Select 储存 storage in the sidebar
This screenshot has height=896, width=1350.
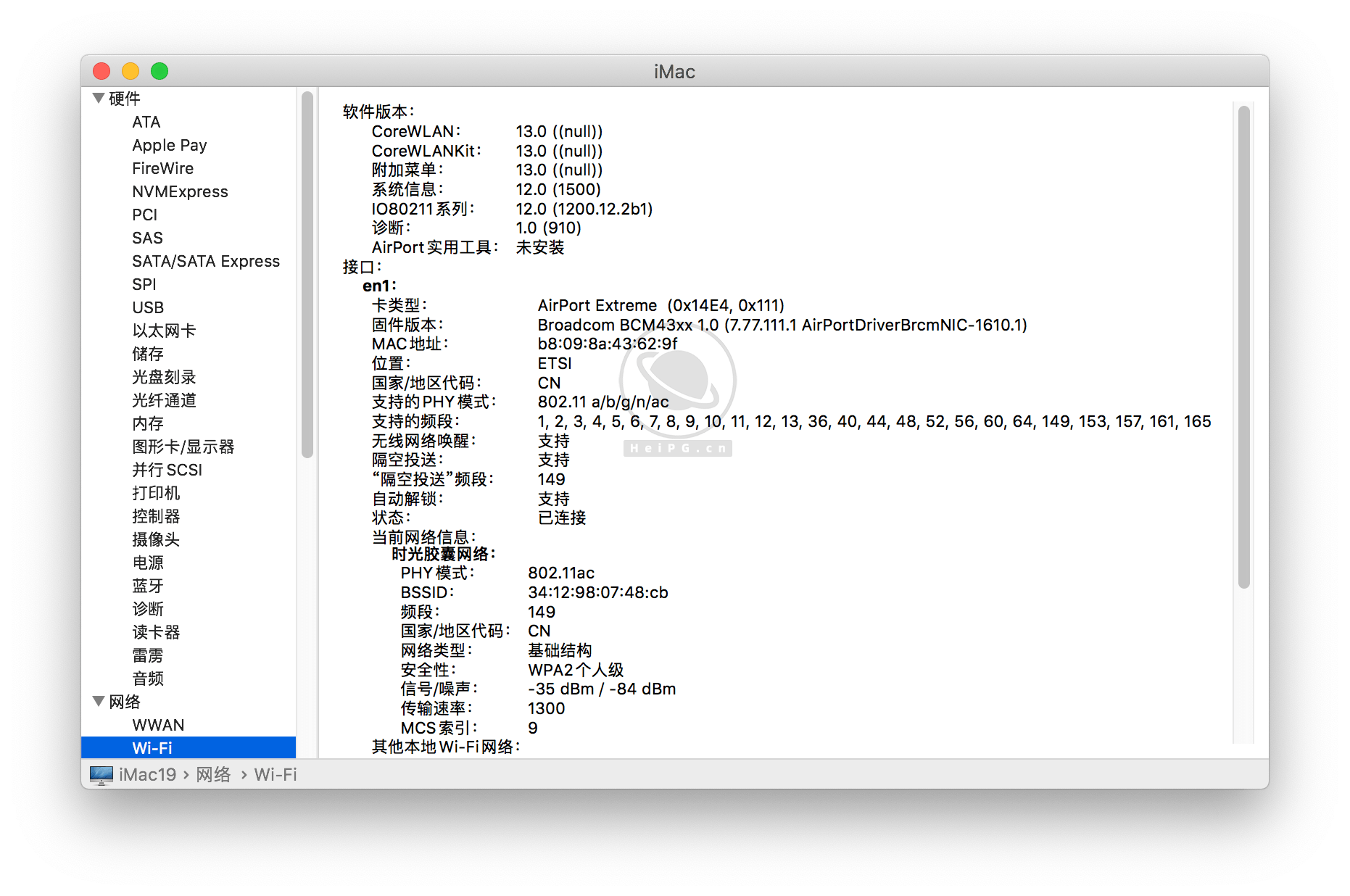pyautogui.click(x=148, y=354)
